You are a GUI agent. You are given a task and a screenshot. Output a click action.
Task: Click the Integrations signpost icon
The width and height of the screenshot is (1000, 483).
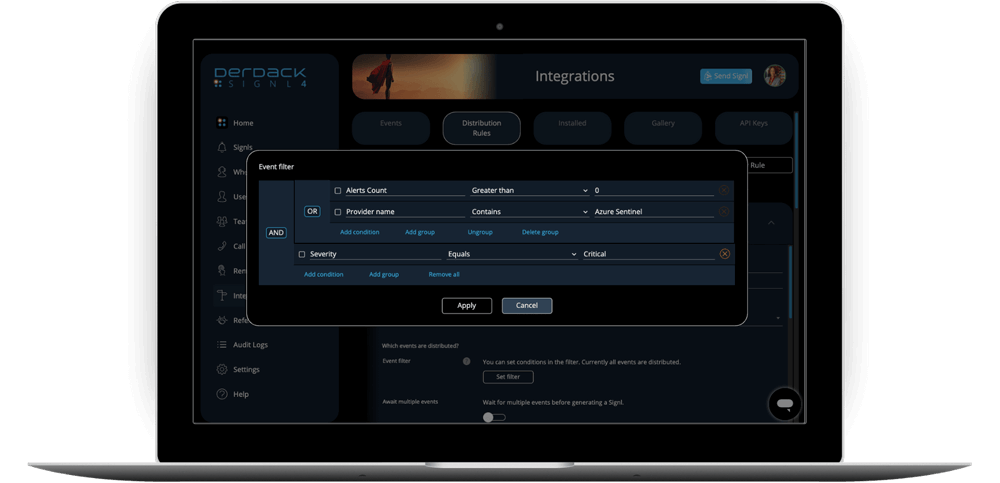(x=222, y=295)
